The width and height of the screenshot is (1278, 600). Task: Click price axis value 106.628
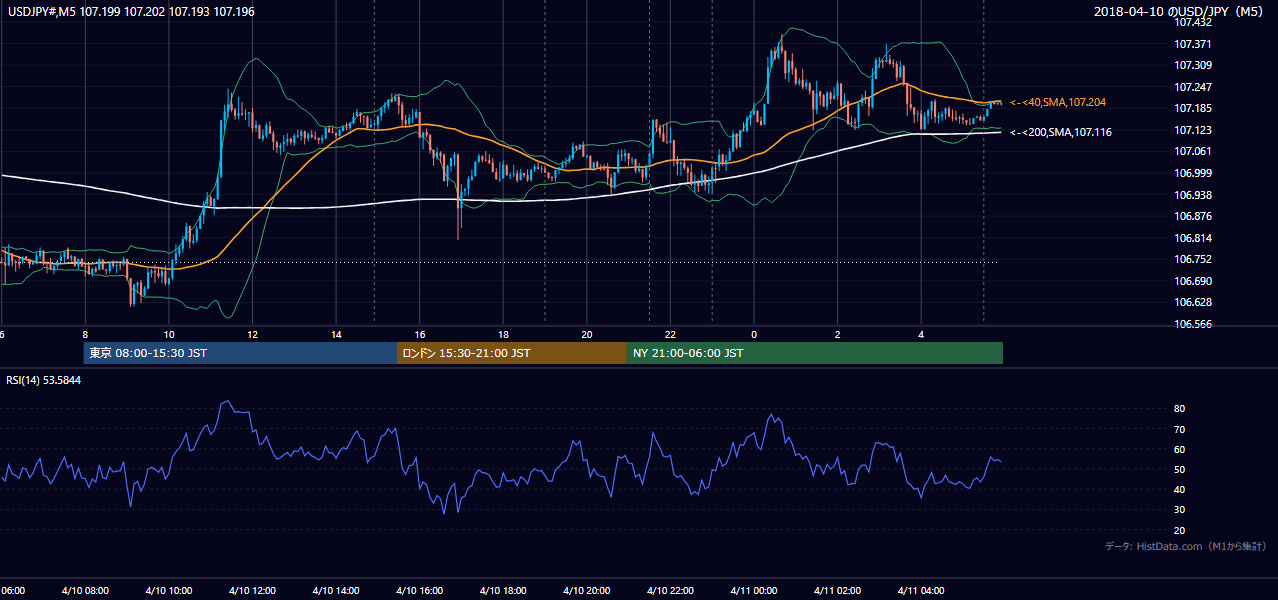click(x=1192, y=302)
